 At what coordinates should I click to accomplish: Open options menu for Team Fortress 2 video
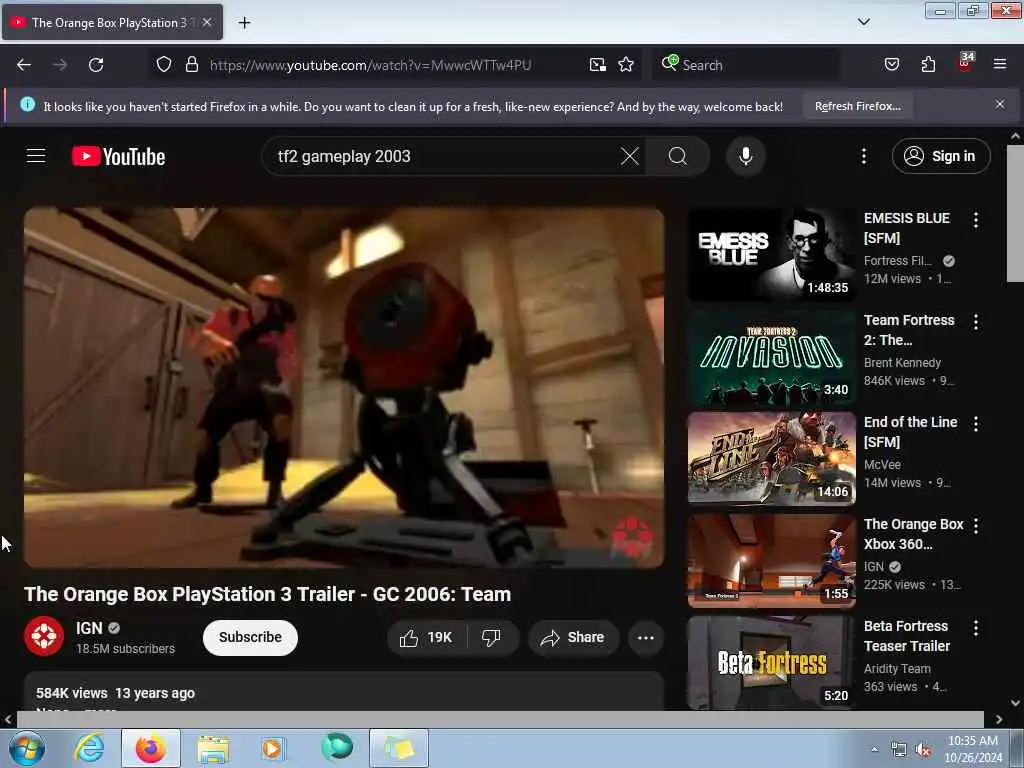click(976, 322)
